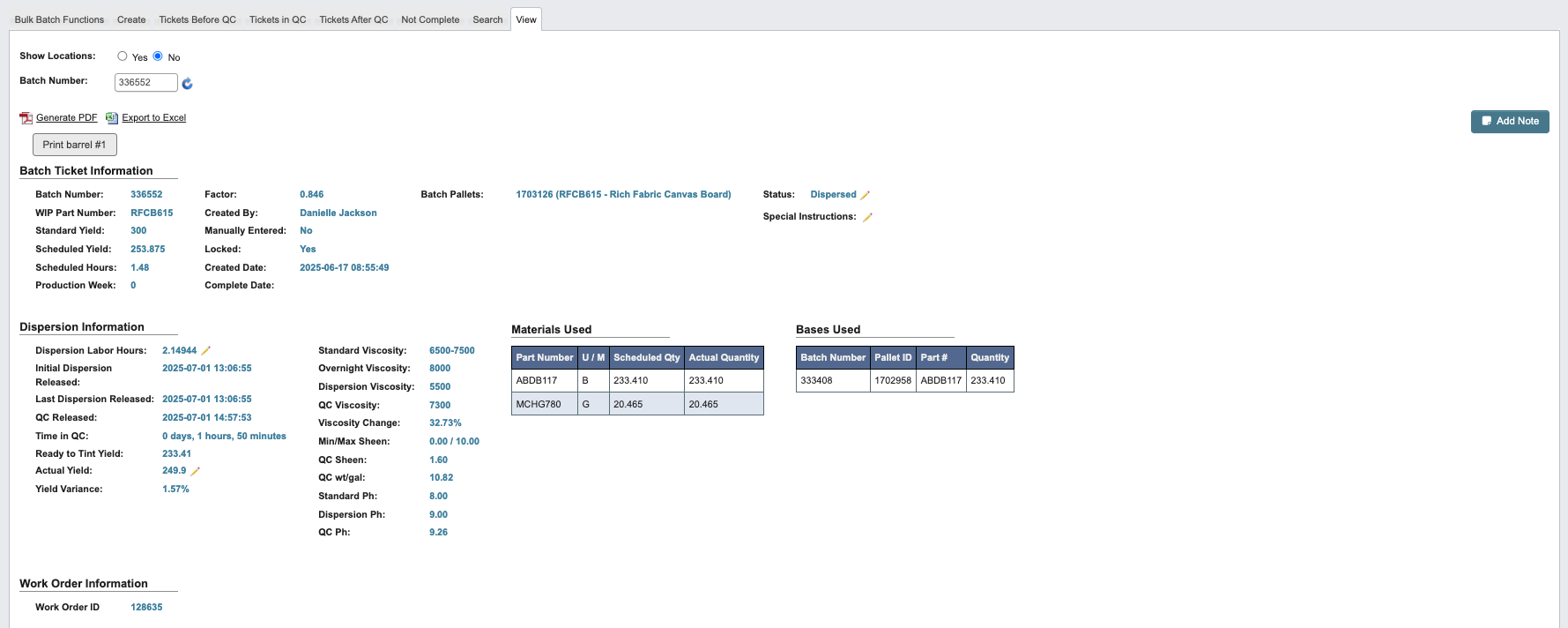This screenshot has height=628, width=1568.
Task: Click the Generate PDF link
Action: tap(67, 118)
